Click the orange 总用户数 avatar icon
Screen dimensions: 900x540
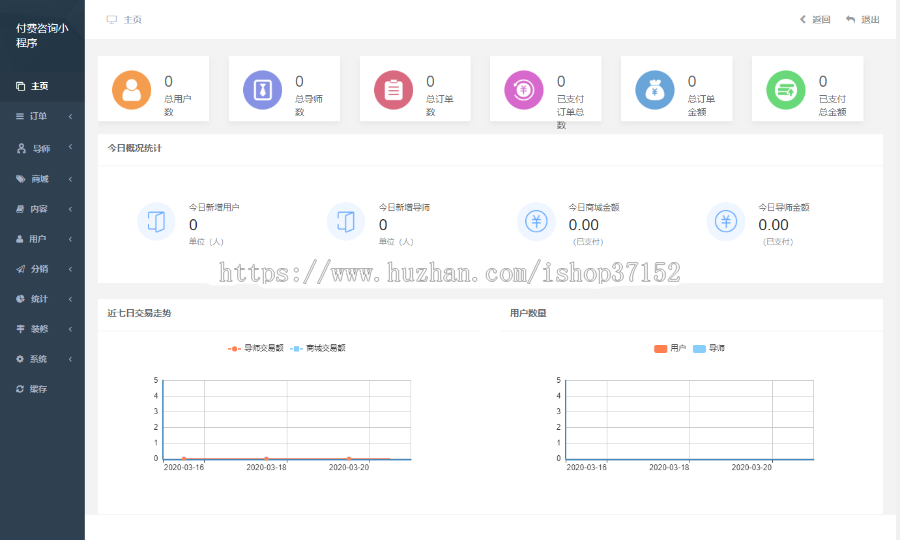click(131, 90)
